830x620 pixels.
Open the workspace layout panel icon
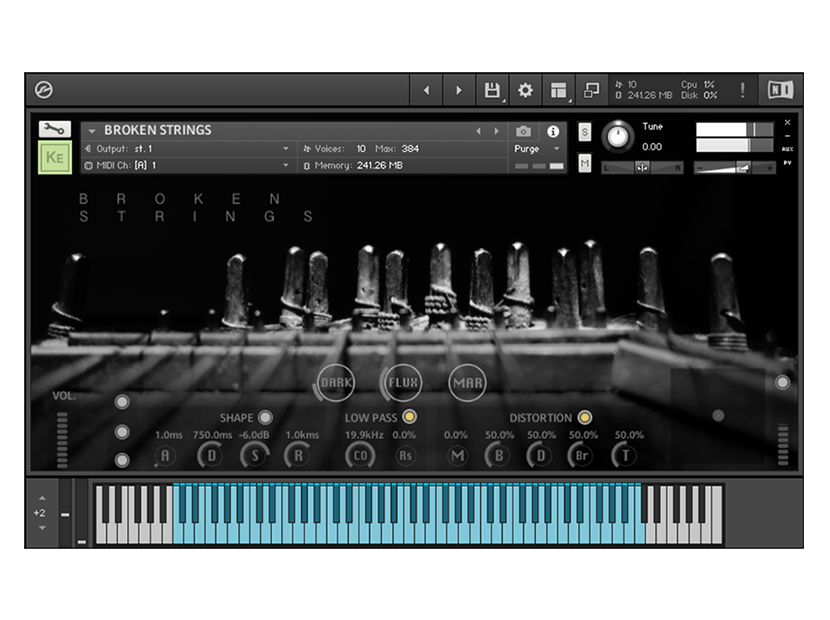(558, 91)
